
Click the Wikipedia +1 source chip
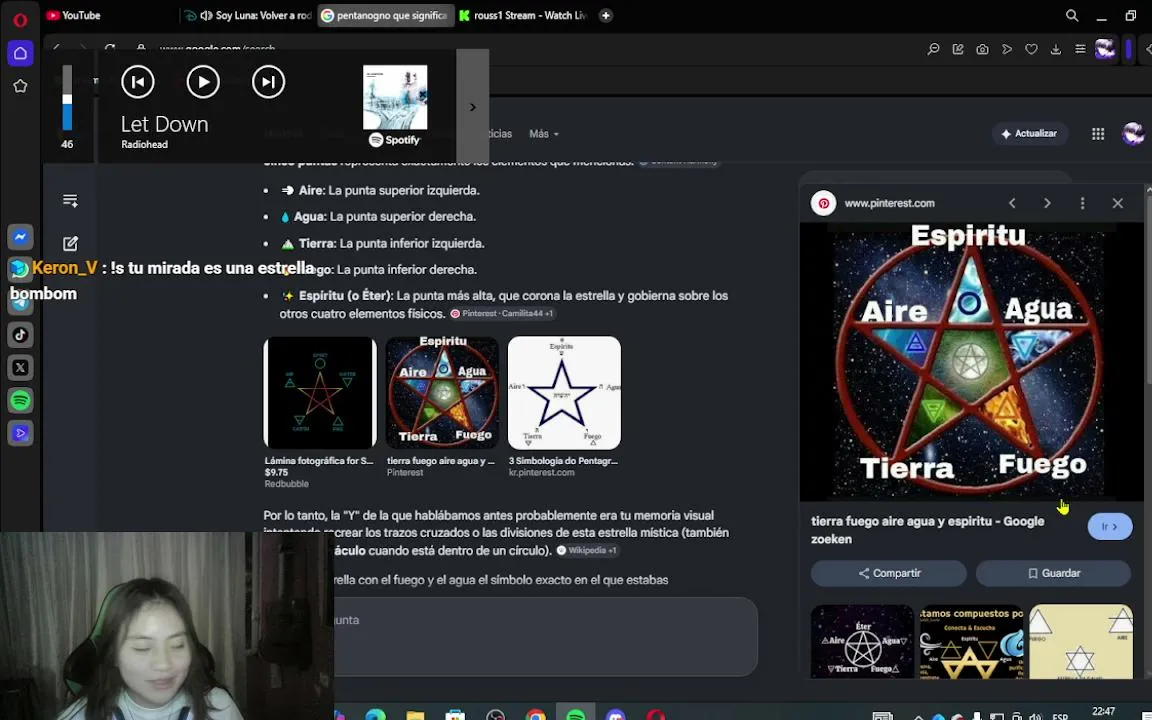tap(588, 550)
